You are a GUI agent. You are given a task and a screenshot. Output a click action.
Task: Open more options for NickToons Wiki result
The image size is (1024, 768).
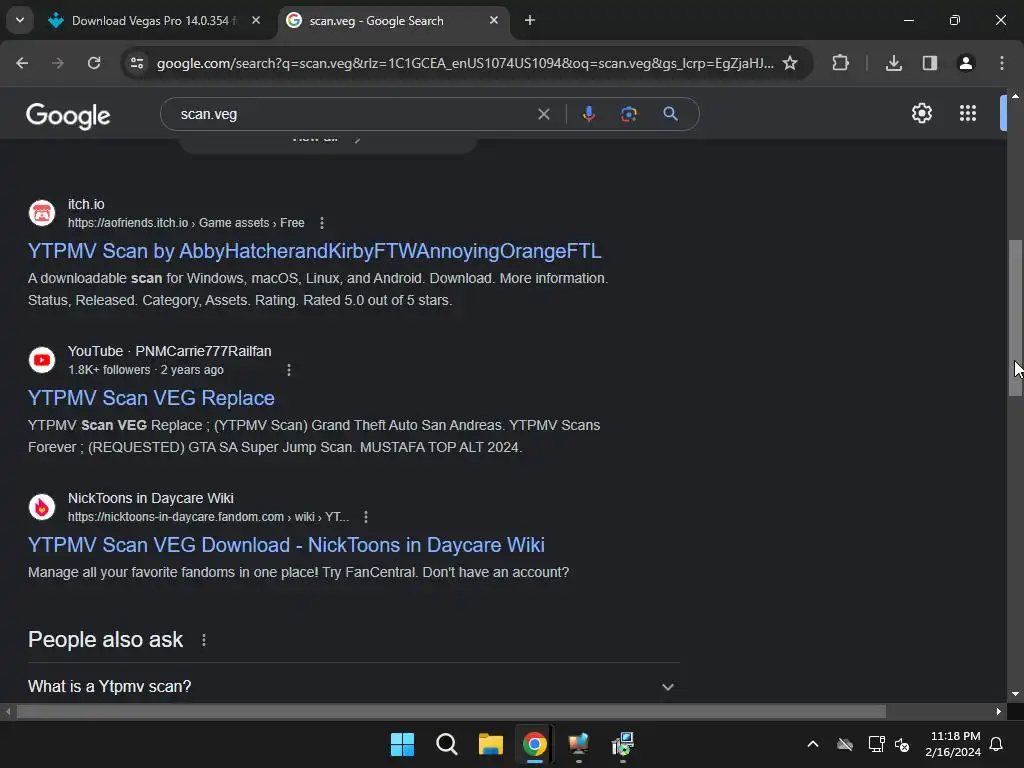coord(366,517)
